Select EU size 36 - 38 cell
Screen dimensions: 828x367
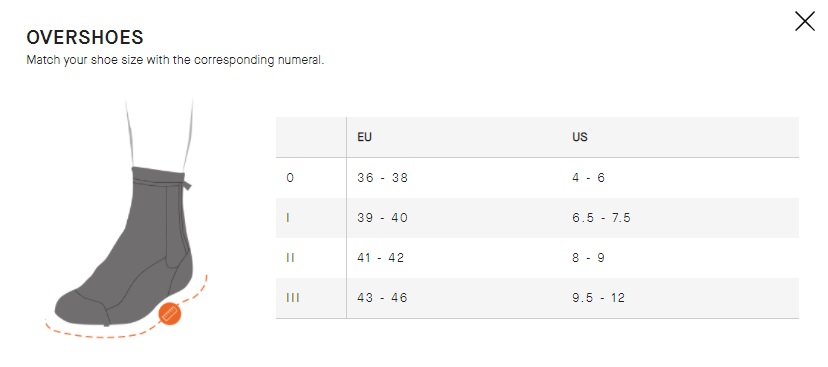(x=382, y=177)
